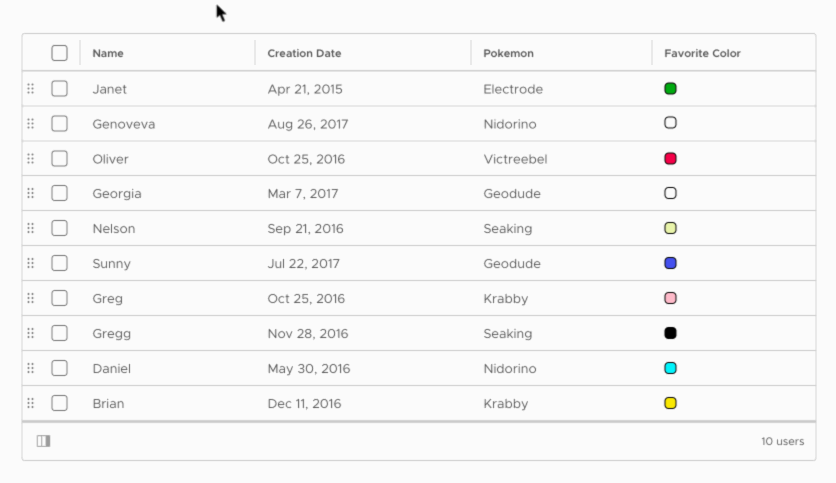Sort by the Creation Date column header

point(304,53)
